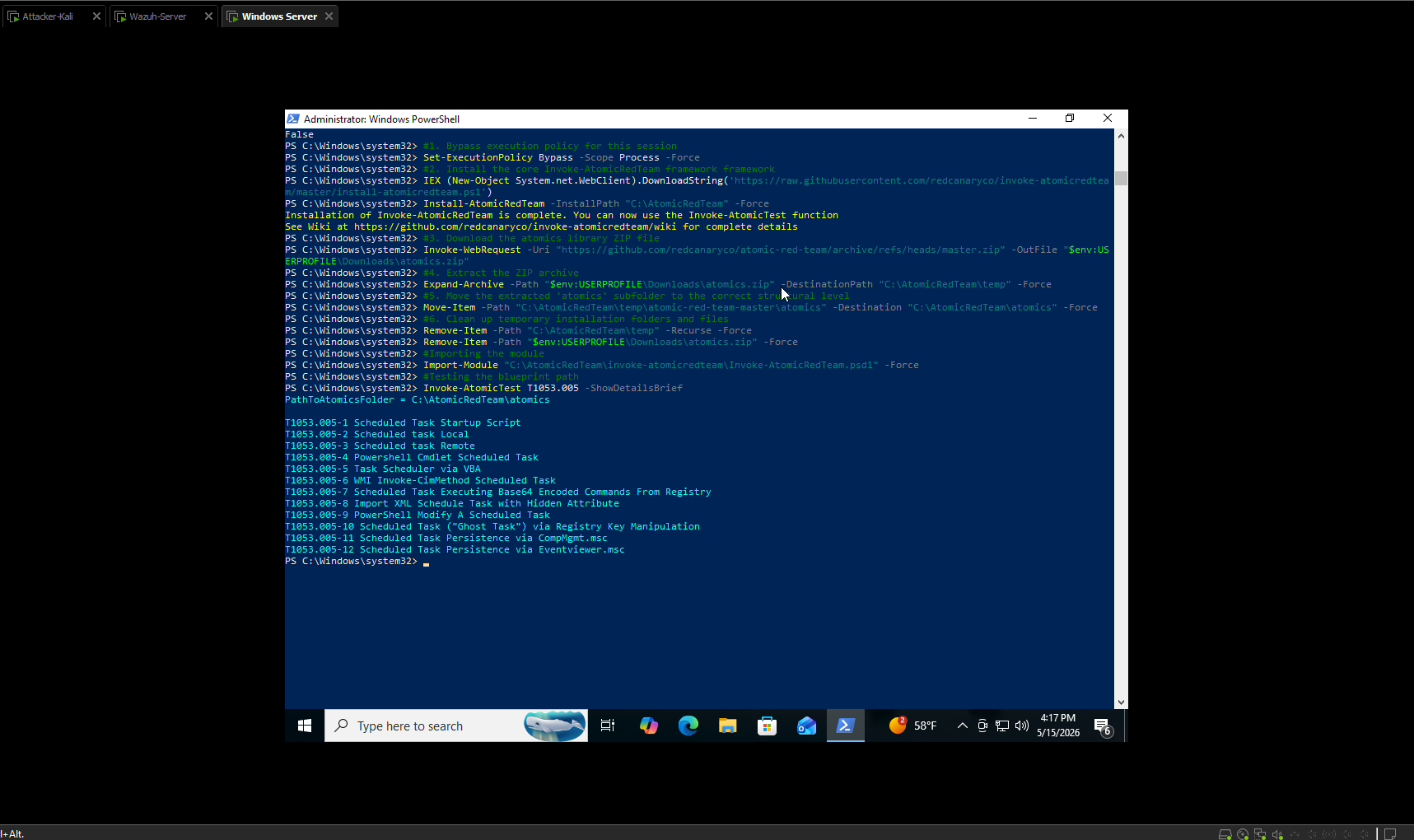The width and height of the screenshot is (1414, 840).
Task: Click the Expand-Archive command line
Action: [737, 284]
